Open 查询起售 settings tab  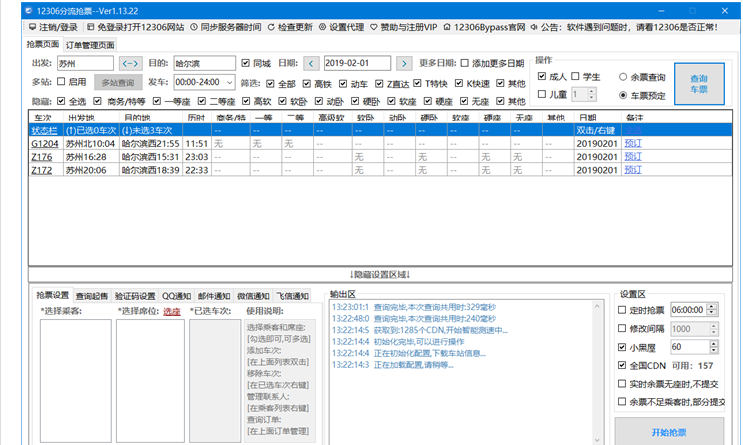tap(92, 296)
